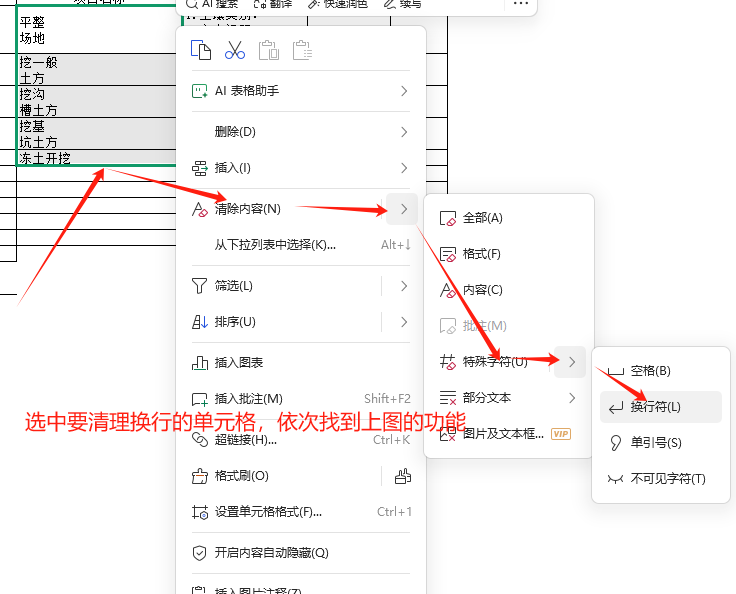Expand the 部分文本 submenu arrow
The width and height of the screenshot is (736, 594).
572,398
